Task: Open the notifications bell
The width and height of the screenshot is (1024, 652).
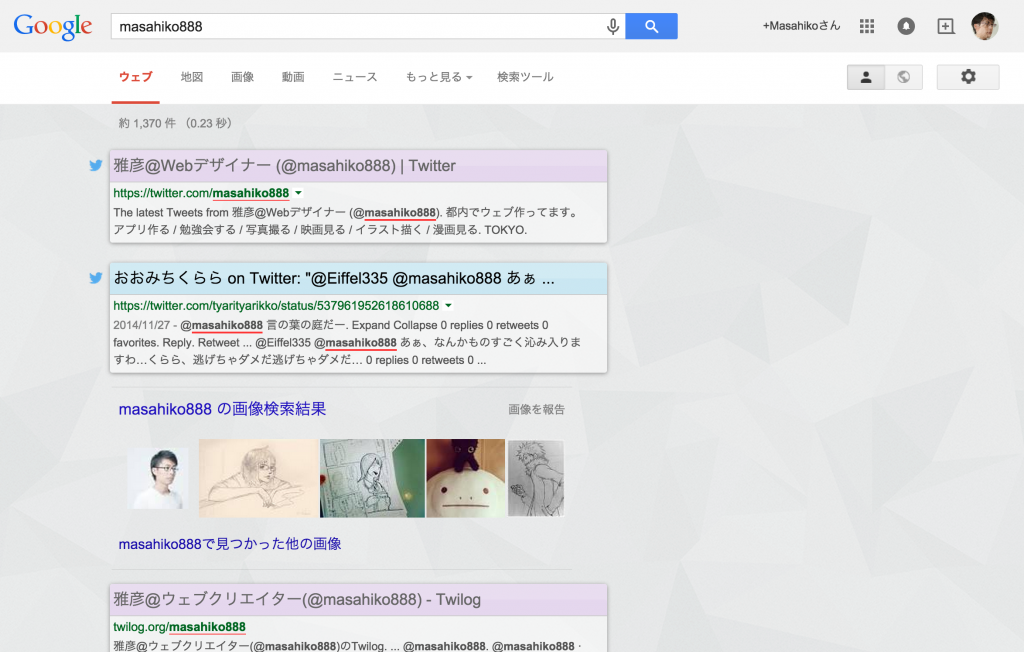Action: coord(906,26)
